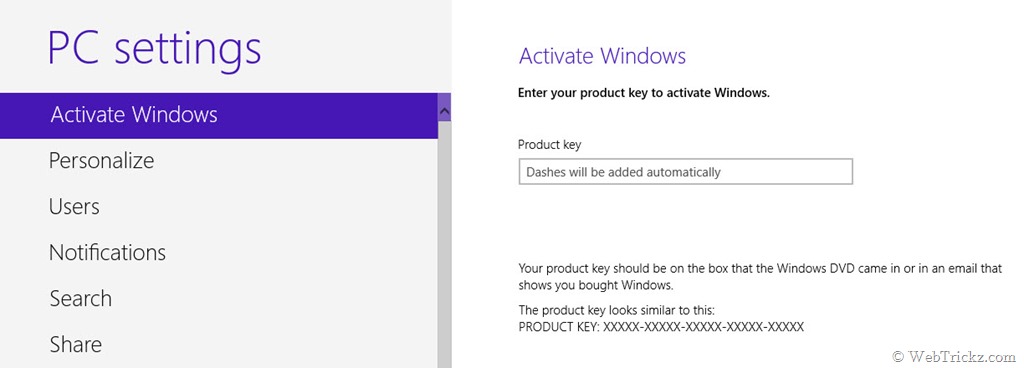Focus the Dashes will be added automatically placeholder
The width and height of the screenshot is (1024, 368).
(624, 172)
